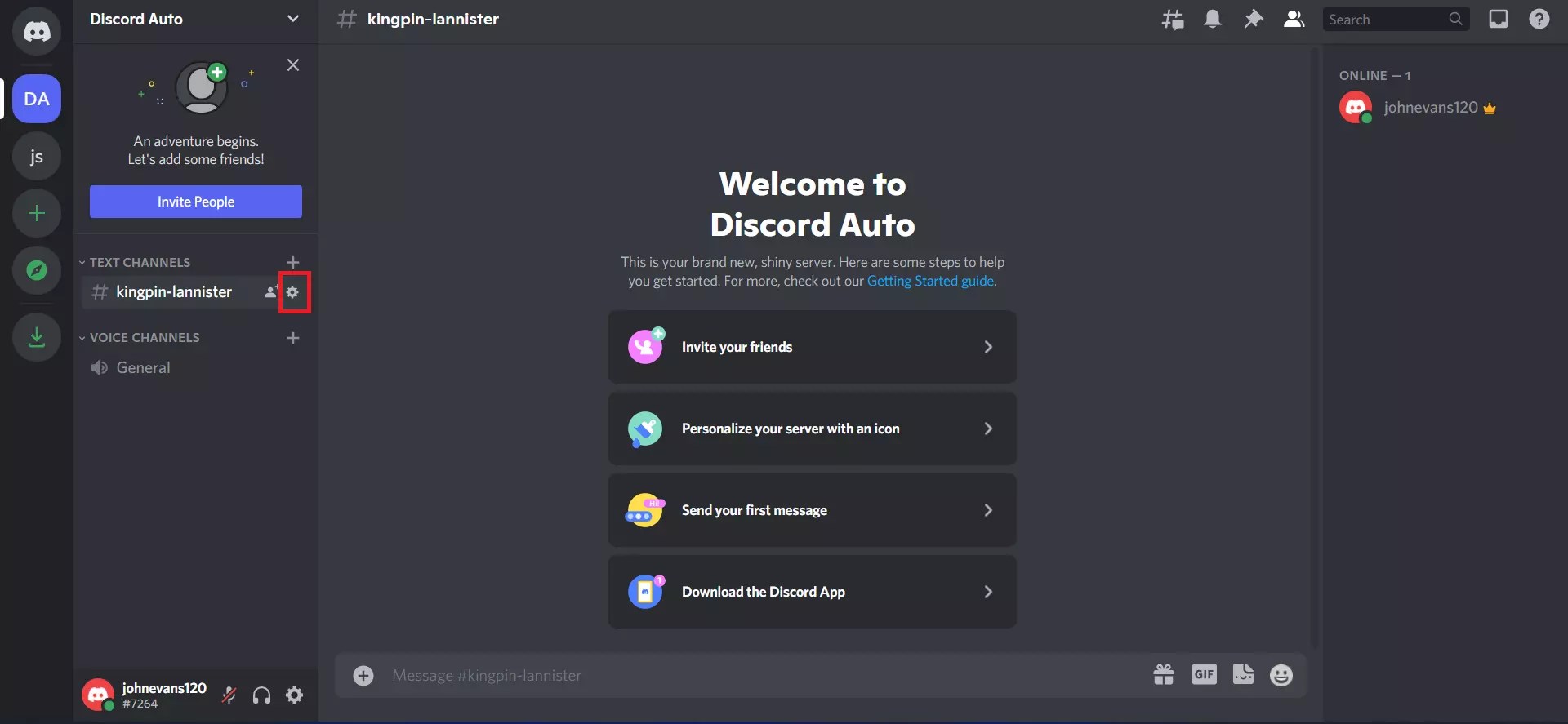Click johnevans120 user avatar in bottom panel
1568x724 pixels.
[x=98, y=695]
